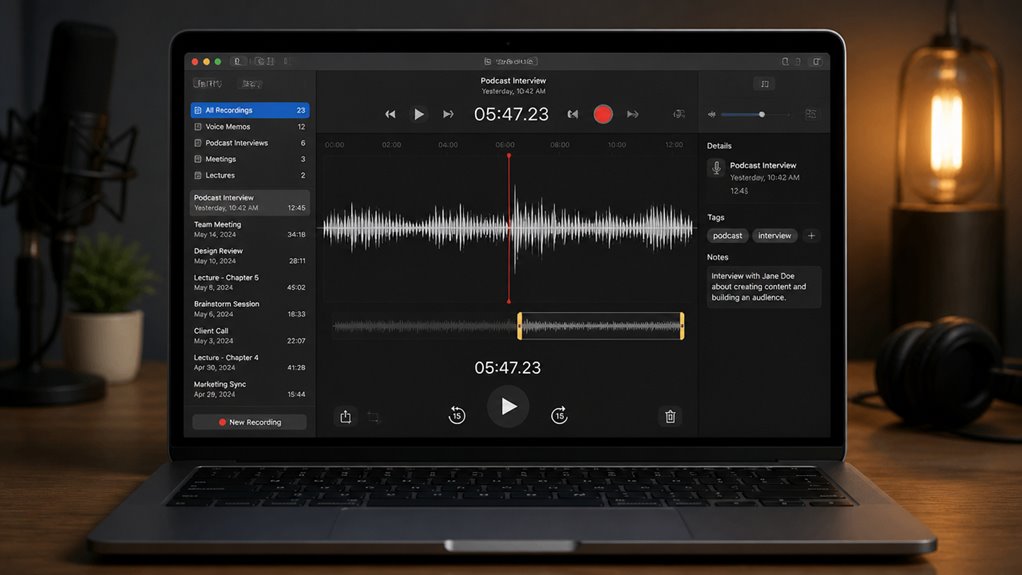The width and height of the screenshot is (1022, 575).
Task: Delete the recording with the trash icon
Action: (x=670, y=416)
